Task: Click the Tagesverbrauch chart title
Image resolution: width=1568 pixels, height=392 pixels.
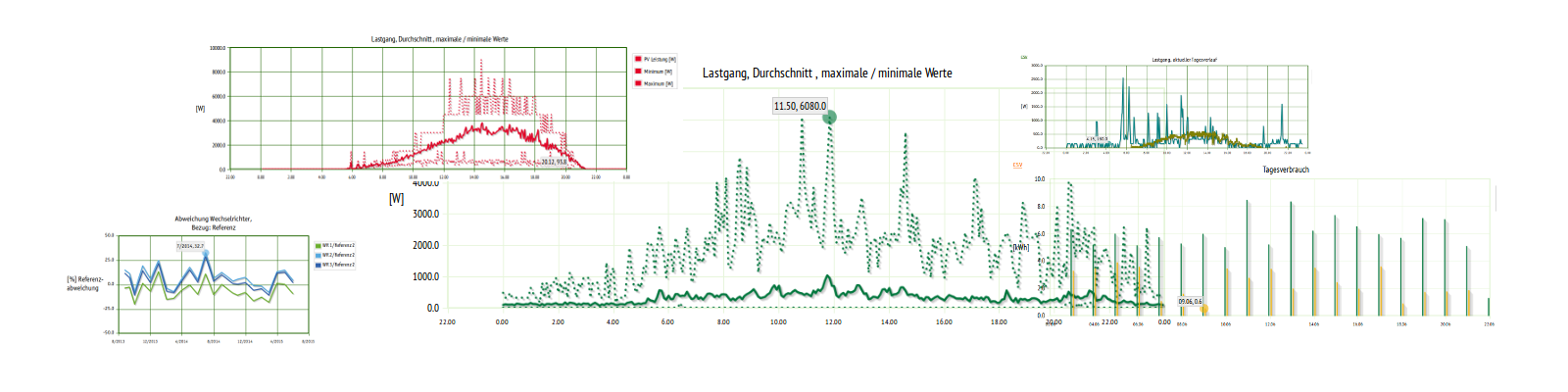Action: coord(1286,170)
